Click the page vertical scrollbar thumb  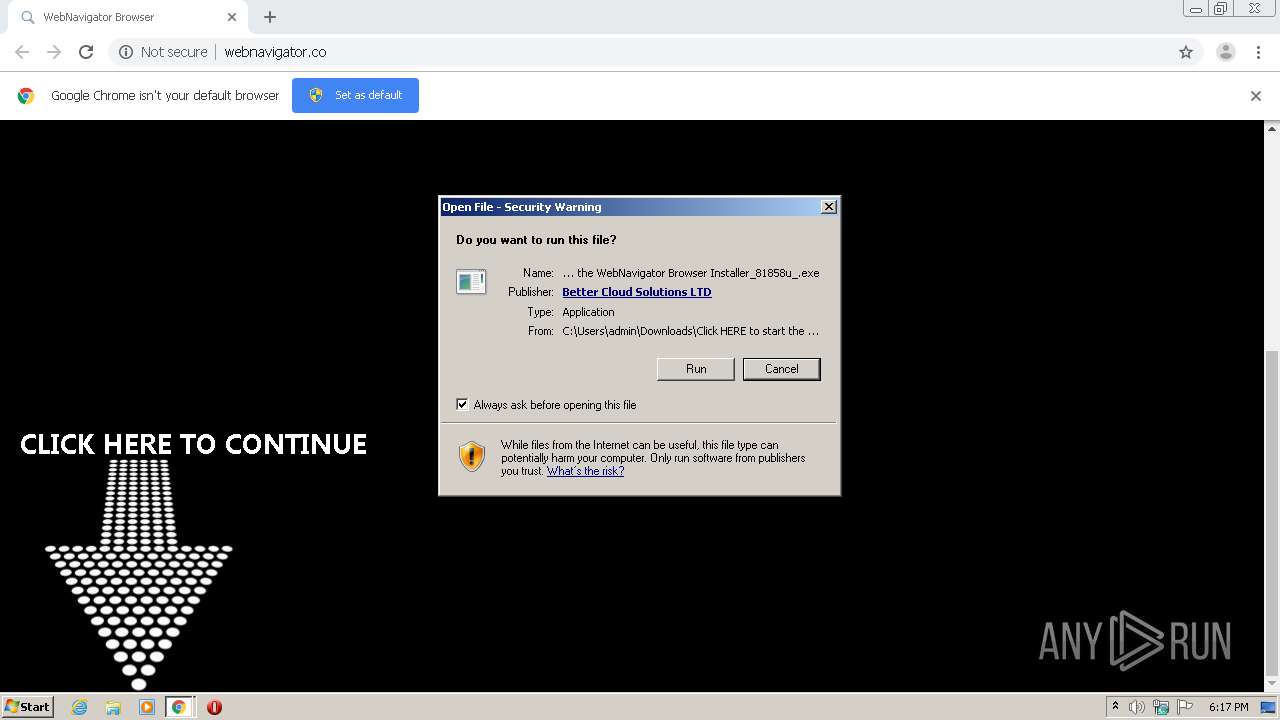point(1272,513)
